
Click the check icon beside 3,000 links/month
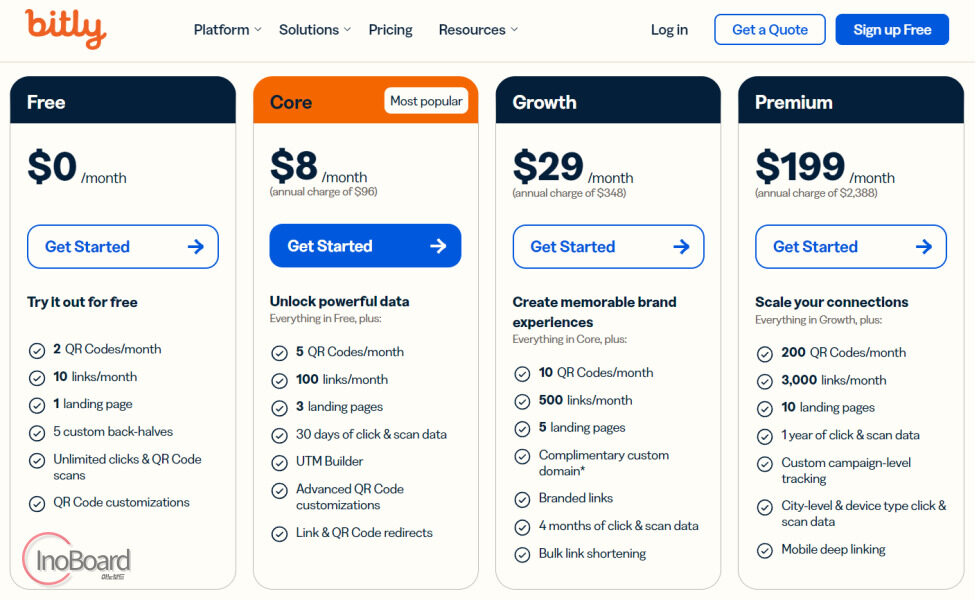pyautogui.click(x=765, y=382)
